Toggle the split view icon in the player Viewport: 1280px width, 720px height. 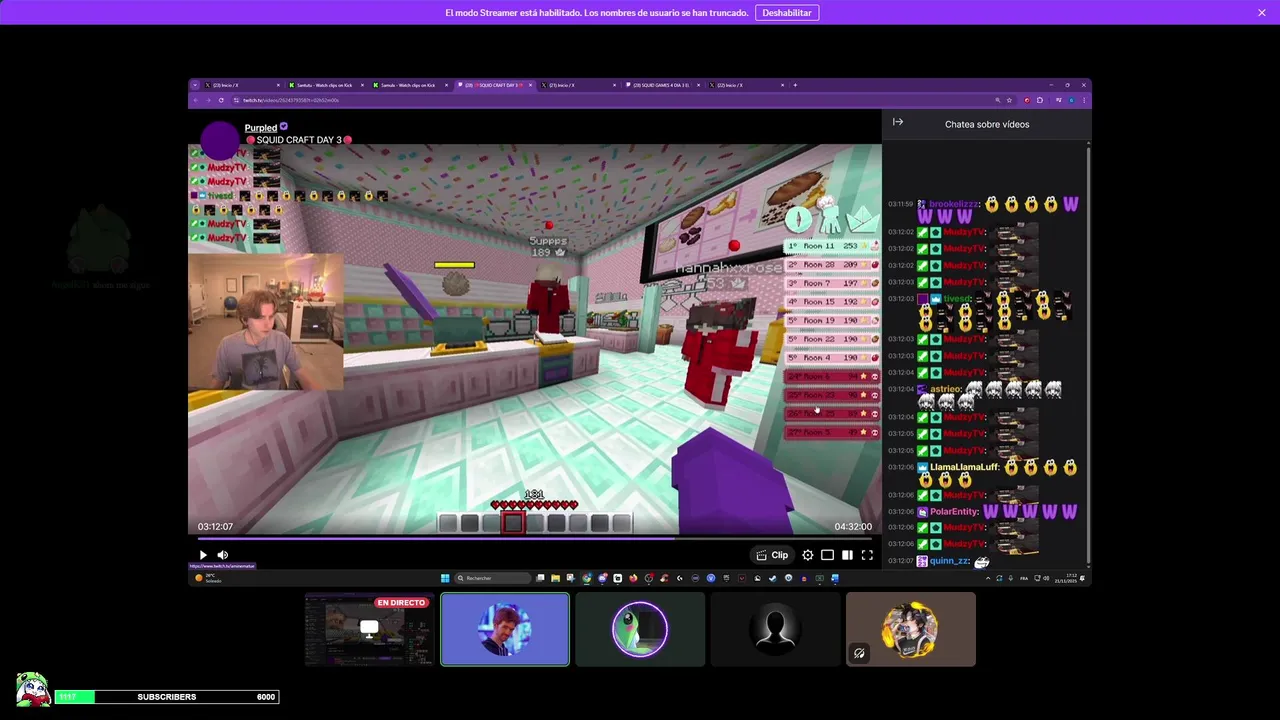(847, 555)
